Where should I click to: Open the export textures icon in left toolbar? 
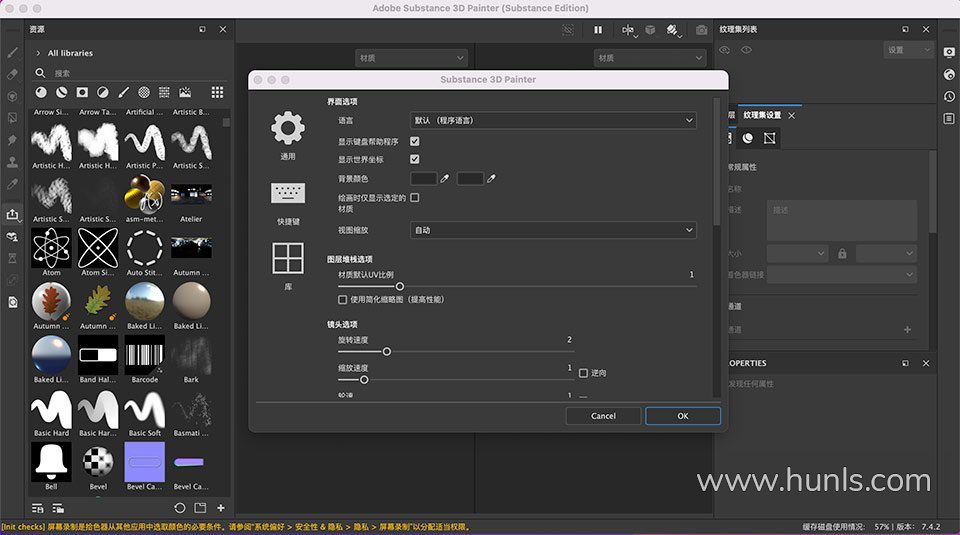pyautogui.click(x=12, y=214)
